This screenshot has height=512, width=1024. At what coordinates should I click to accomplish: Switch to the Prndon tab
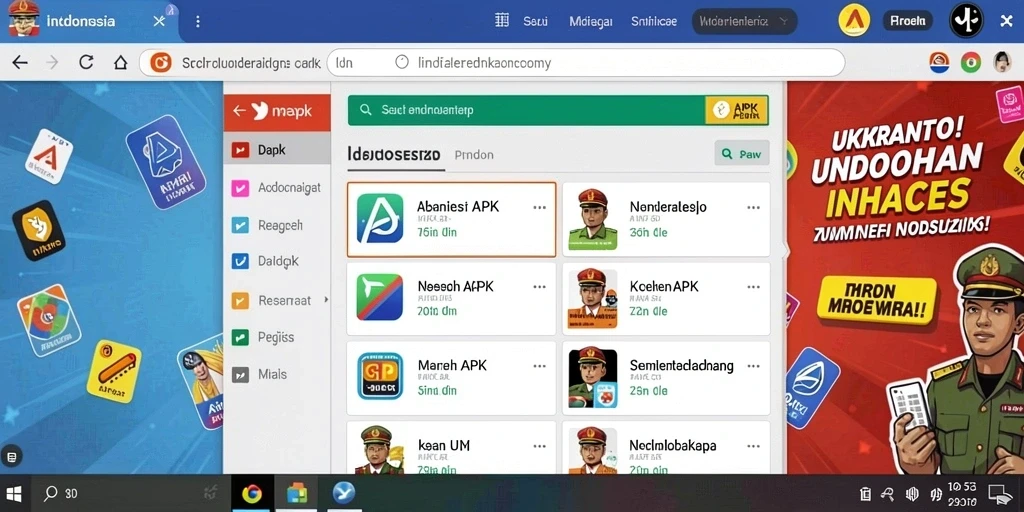coord(474,155)
